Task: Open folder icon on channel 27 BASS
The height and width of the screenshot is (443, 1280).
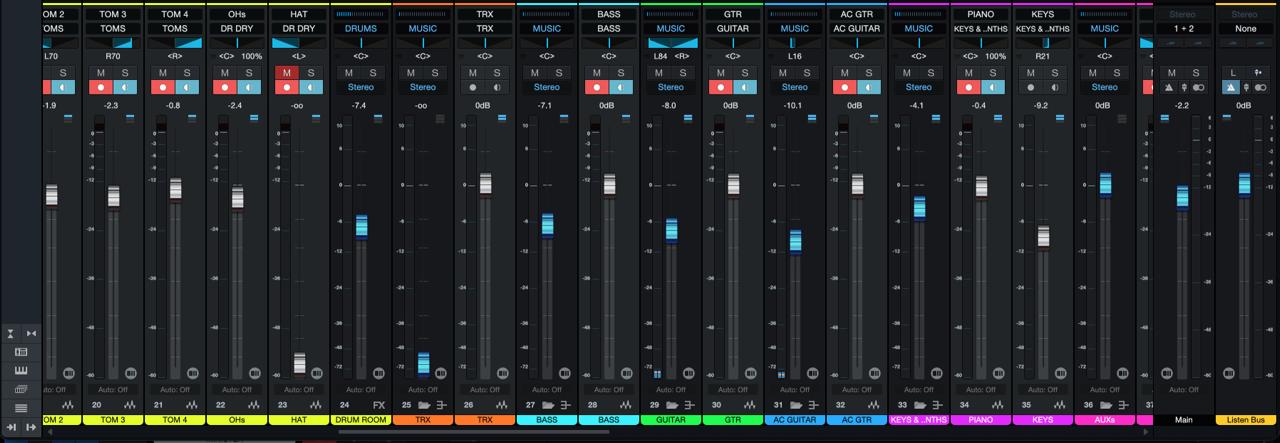Action: tap(548, 405)
